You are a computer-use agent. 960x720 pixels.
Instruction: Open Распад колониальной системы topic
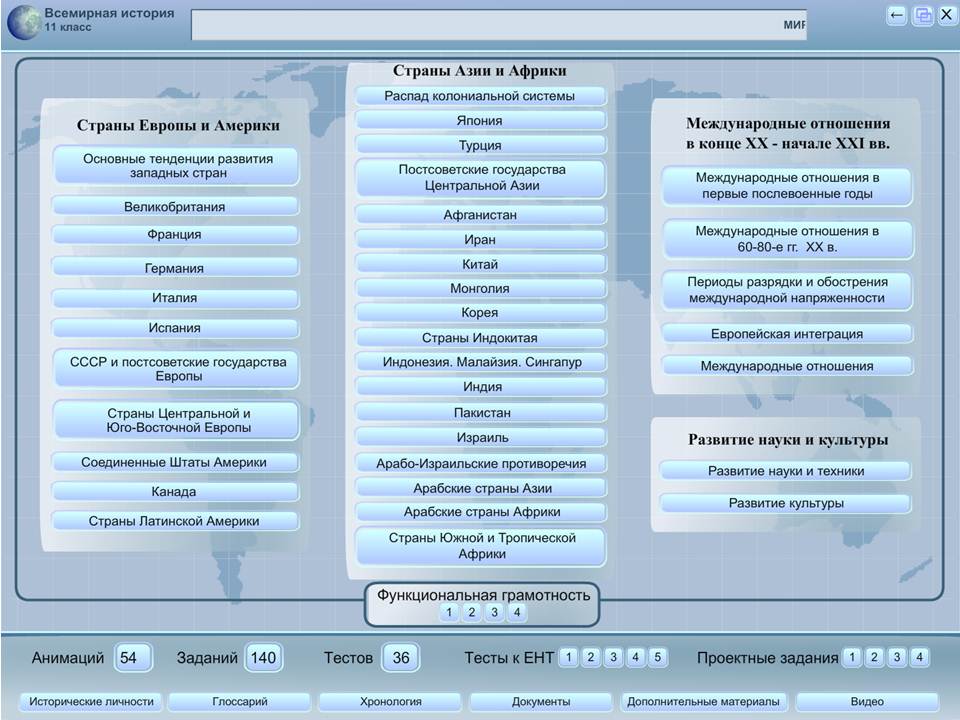point(481,96)
